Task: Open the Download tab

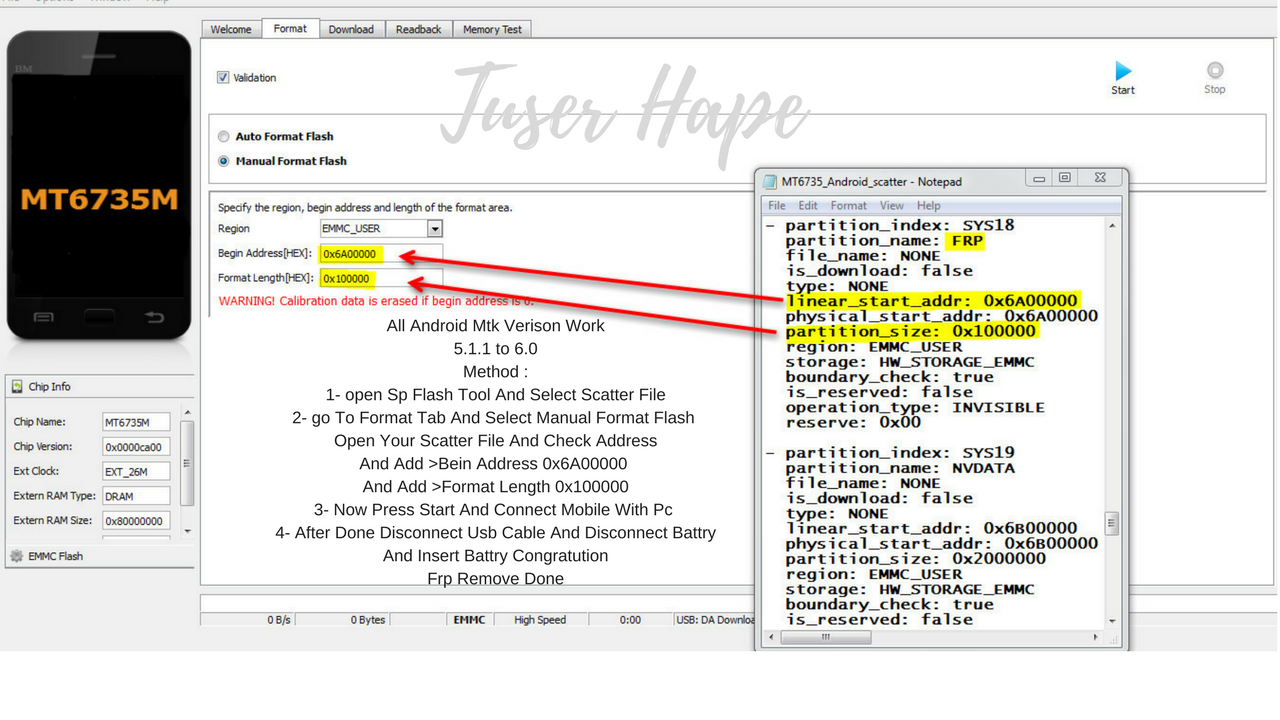Action: tap(351, 29)
